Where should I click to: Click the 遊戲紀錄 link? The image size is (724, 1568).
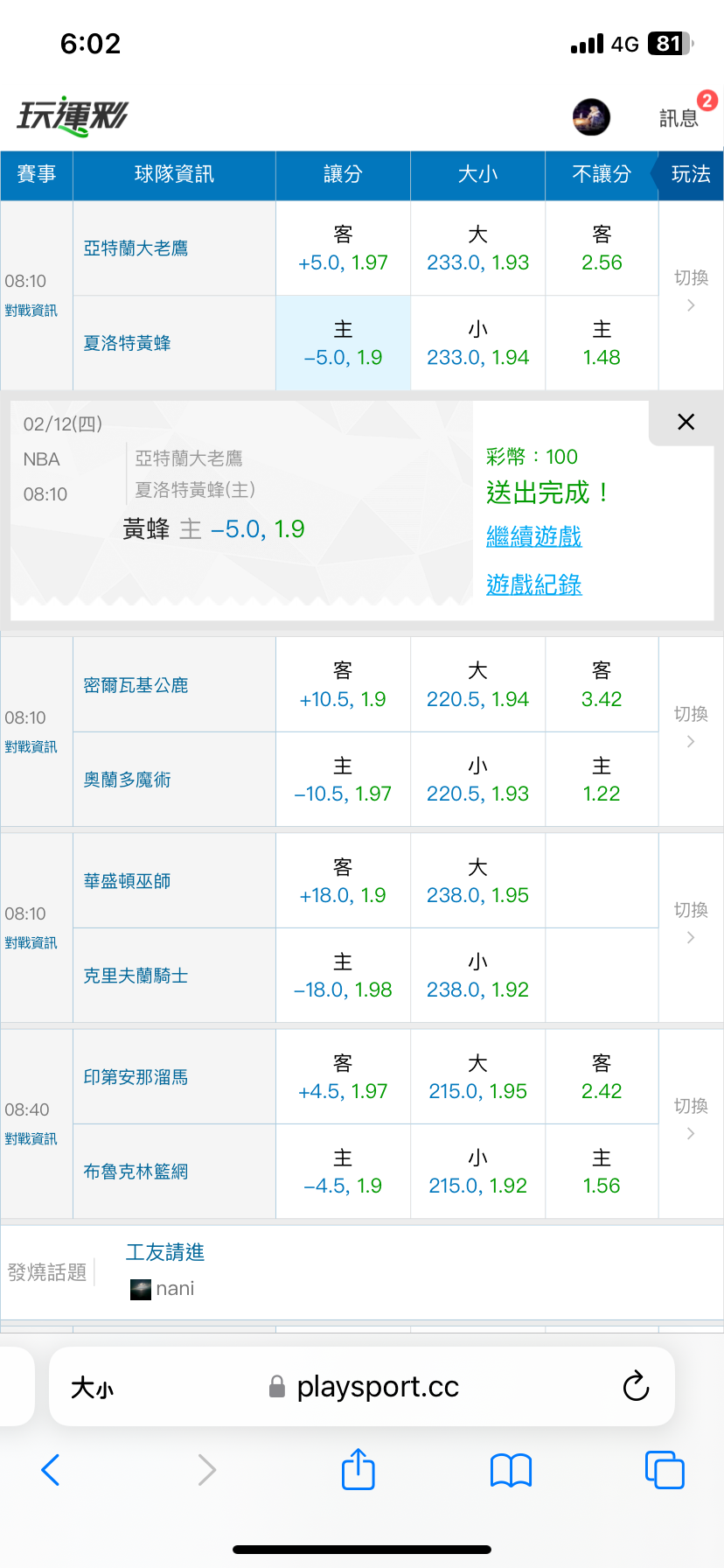(x=533, y=584)
